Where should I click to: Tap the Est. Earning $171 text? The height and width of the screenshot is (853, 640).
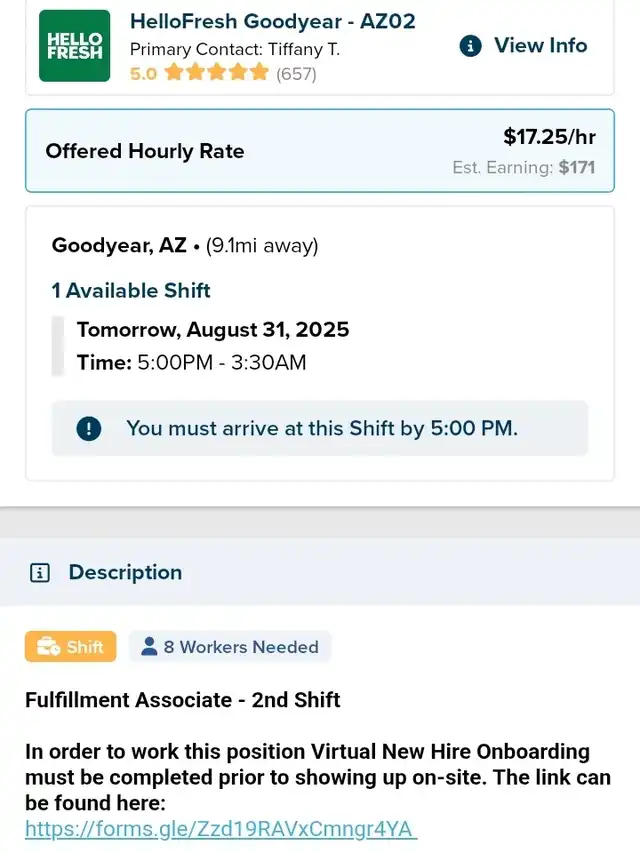pyautogui.click(x=523, y=167)
